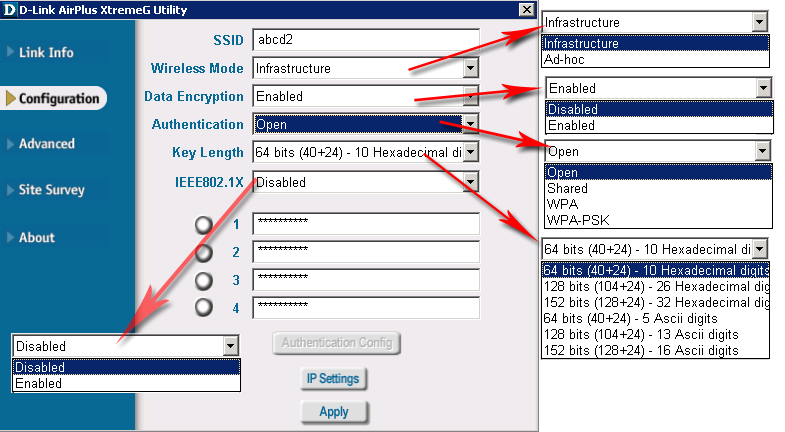Click arrow of expanded Key Length combo at right
This screenshot has width=785, height=432.
pyautogui.click(x=759, y=249)
